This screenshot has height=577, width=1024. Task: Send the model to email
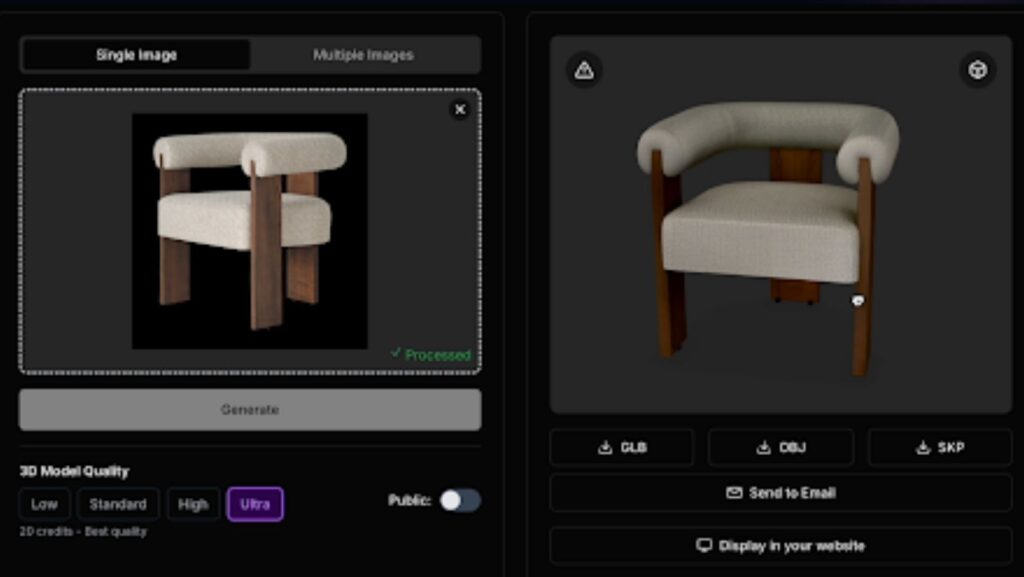(x=781, y=493)
